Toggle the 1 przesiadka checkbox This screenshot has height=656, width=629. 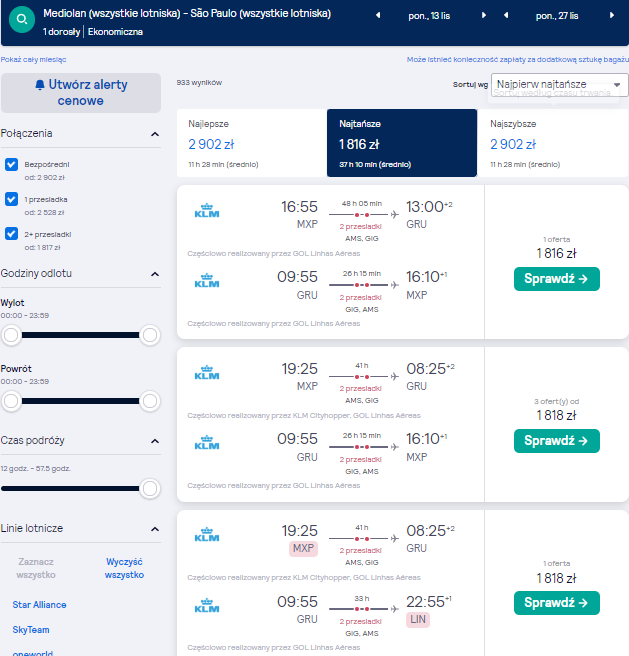11,199
